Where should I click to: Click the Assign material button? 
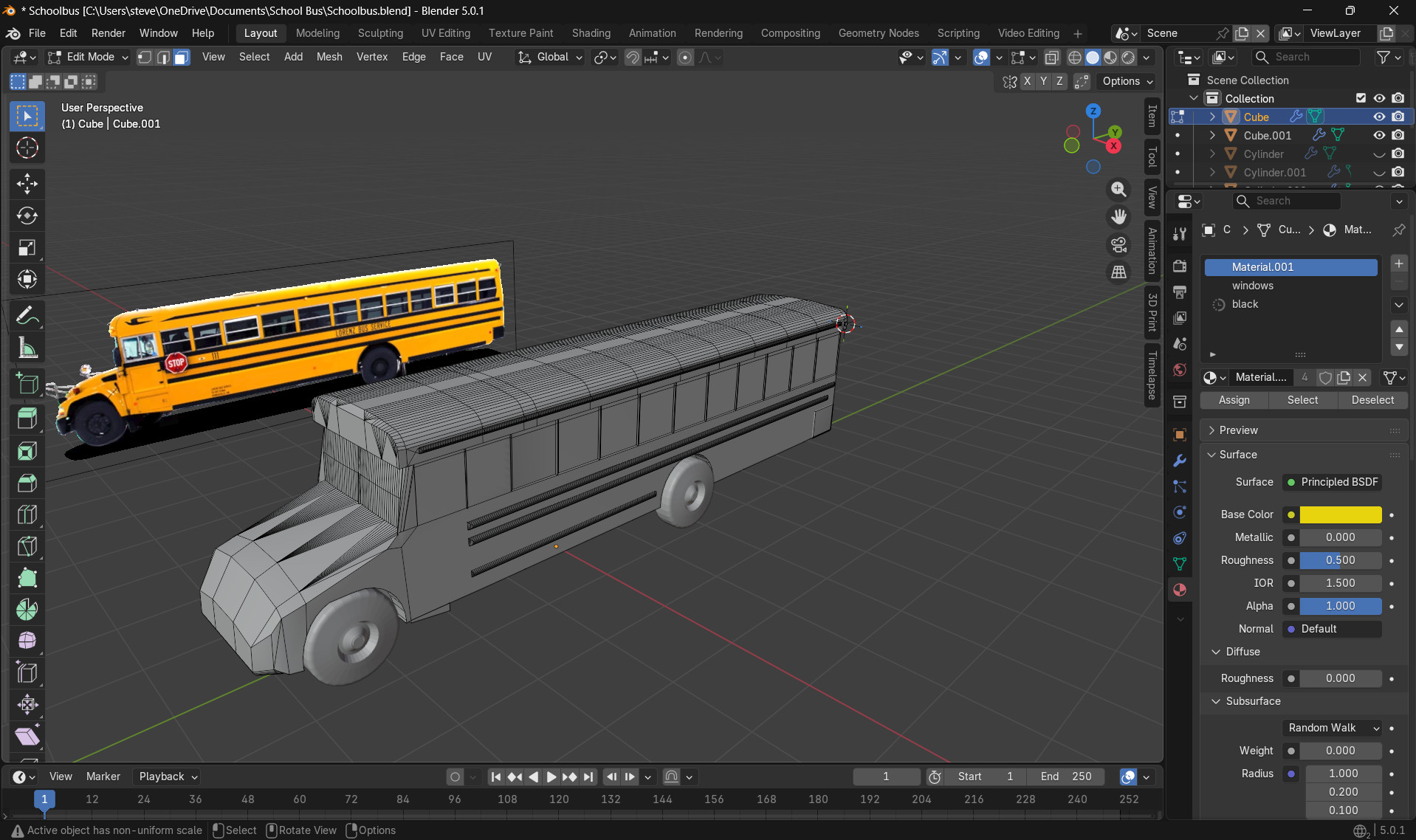point(1233,400)
